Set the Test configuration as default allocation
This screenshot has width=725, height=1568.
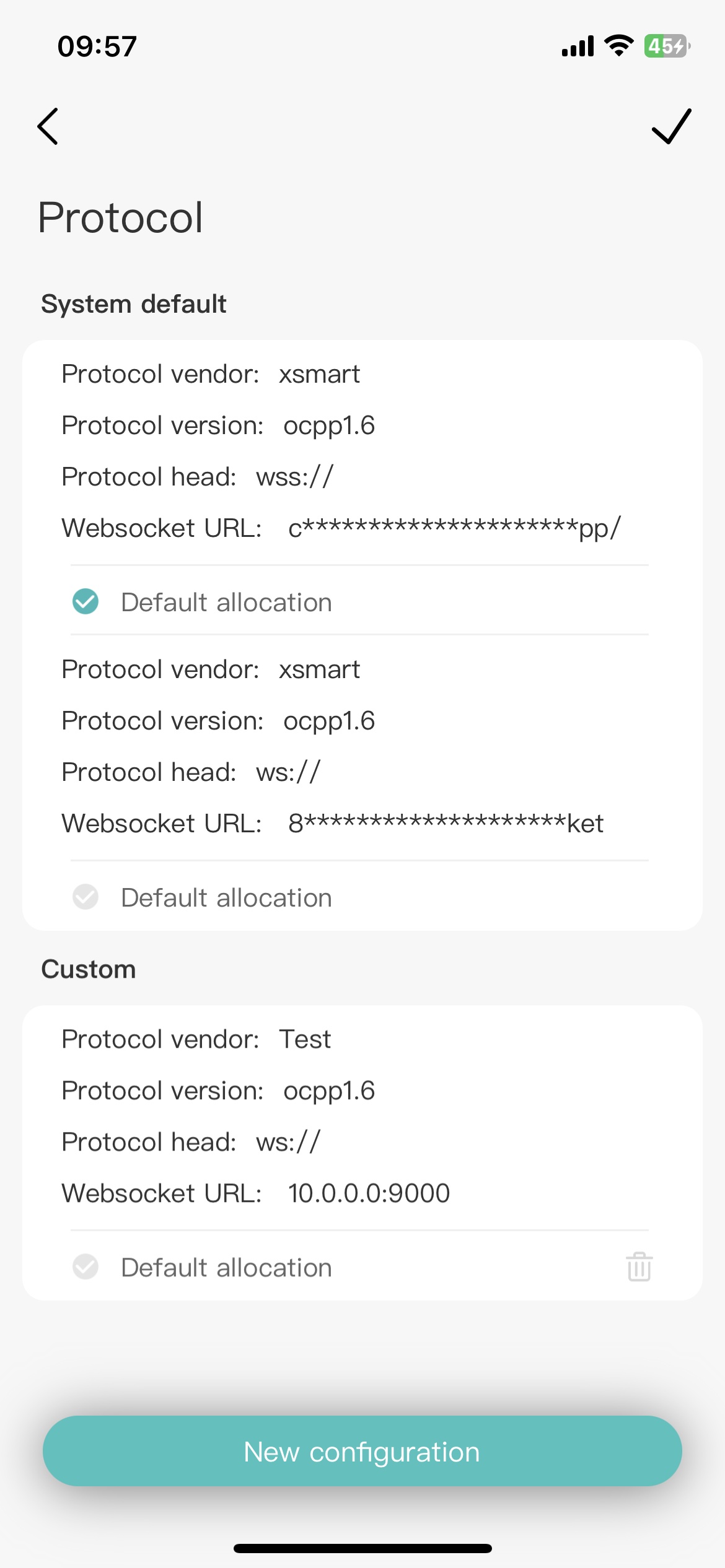(x=86, y=1266)
